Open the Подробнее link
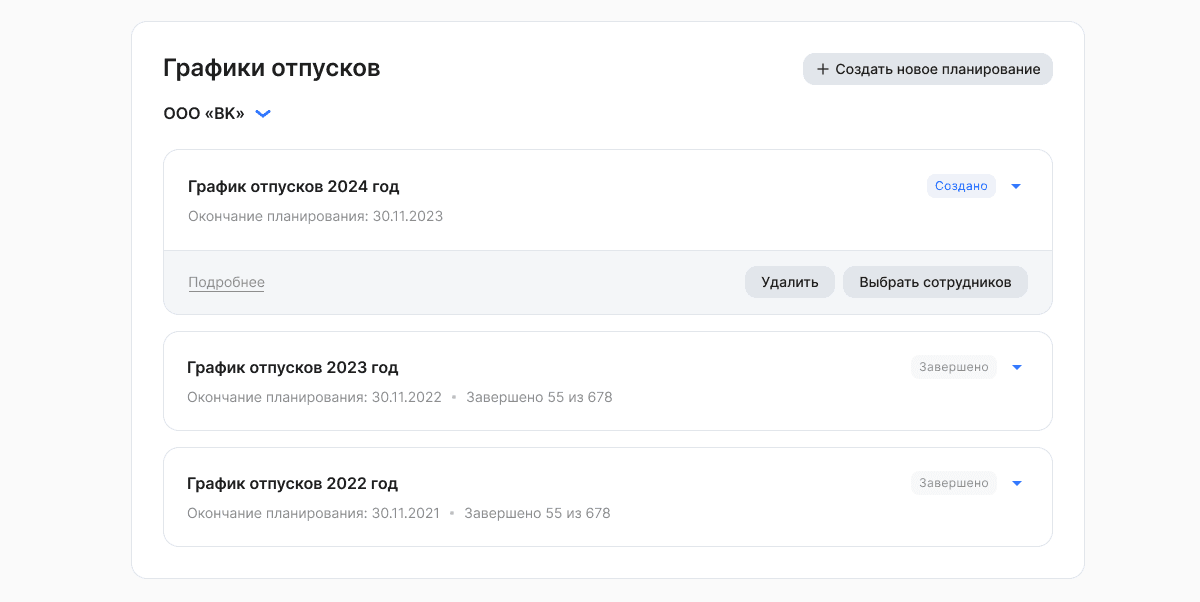 pos(226,282)
